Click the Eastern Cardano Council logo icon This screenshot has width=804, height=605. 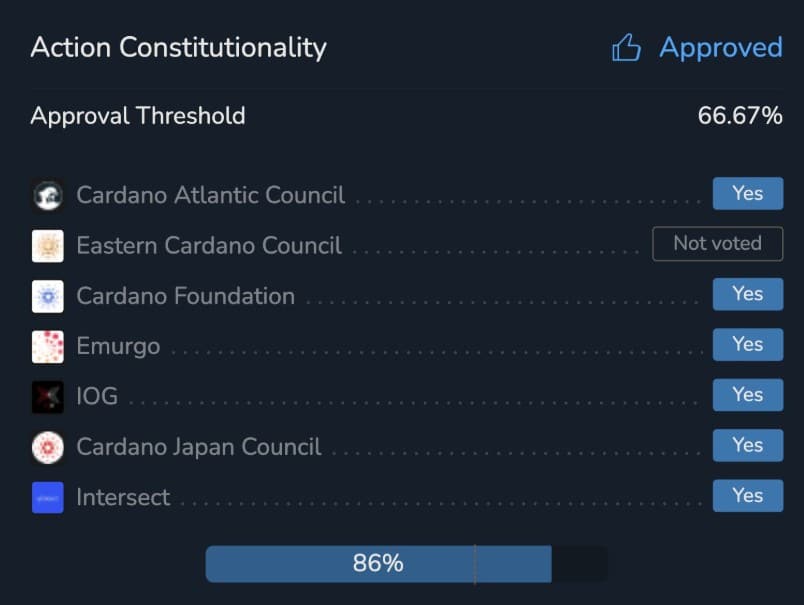pyautogui.click(x=47, y=246)
